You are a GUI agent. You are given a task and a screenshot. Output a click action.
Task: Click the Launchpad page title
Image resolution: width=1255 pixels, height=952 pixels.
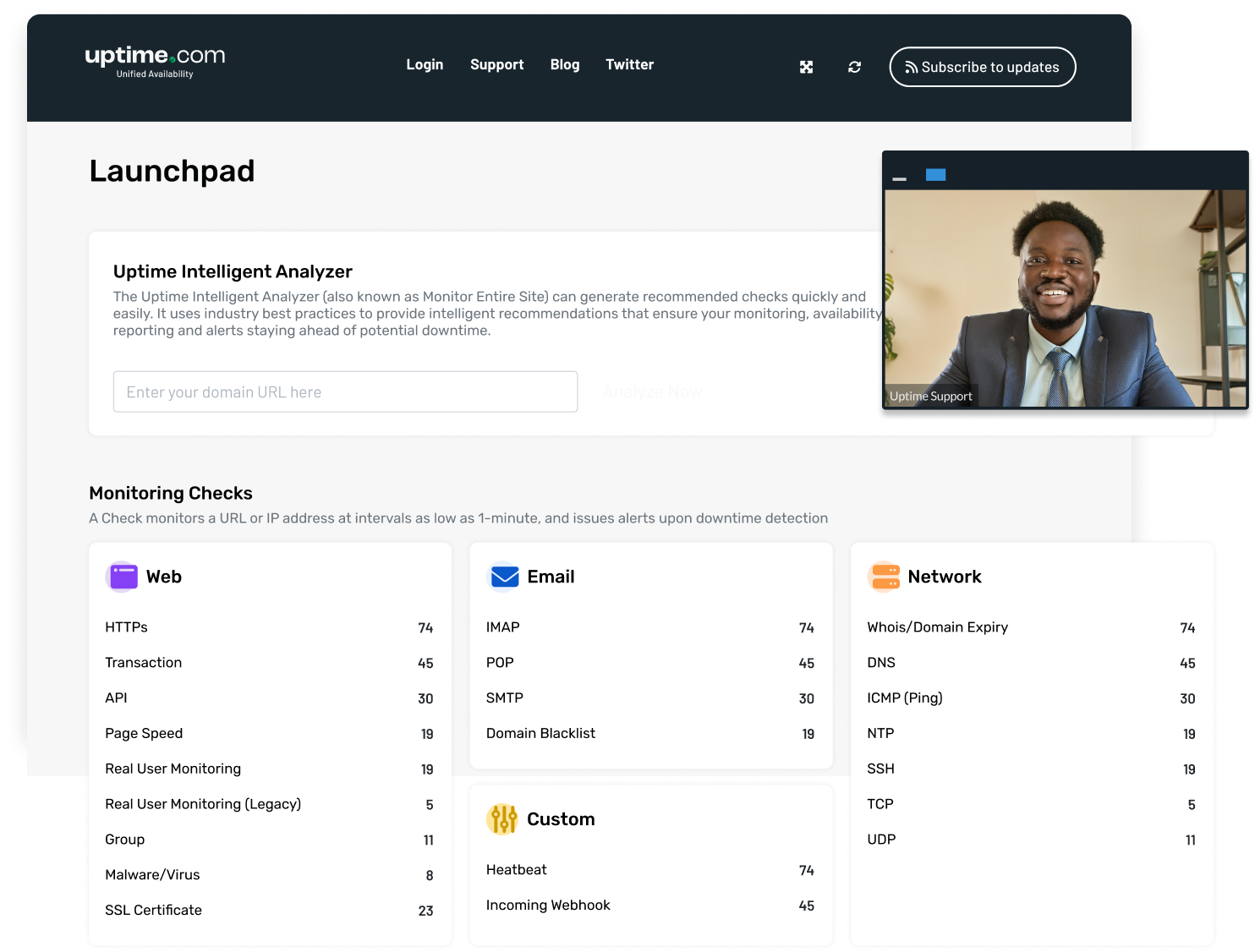coord(173,171)
